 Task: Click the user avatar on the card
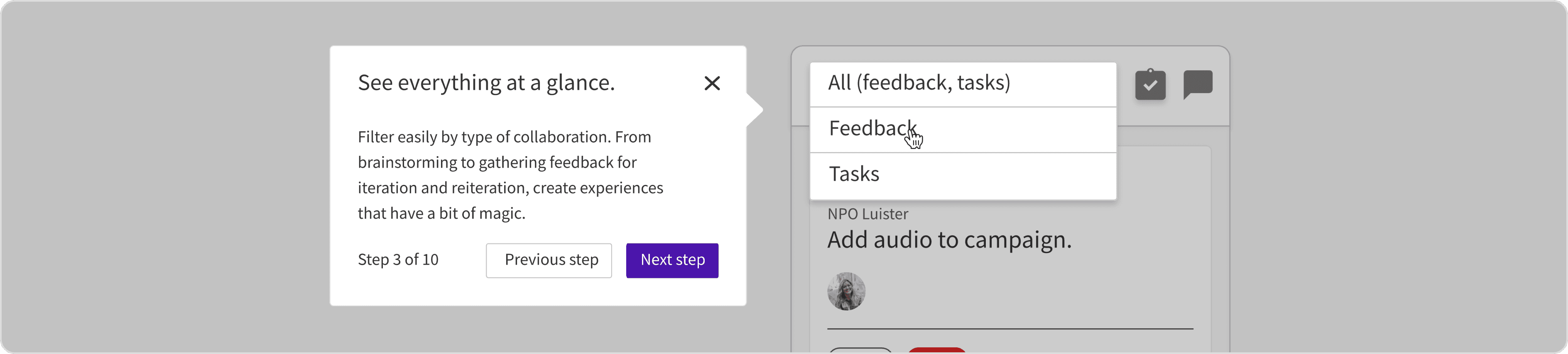[x=846, y=291]
